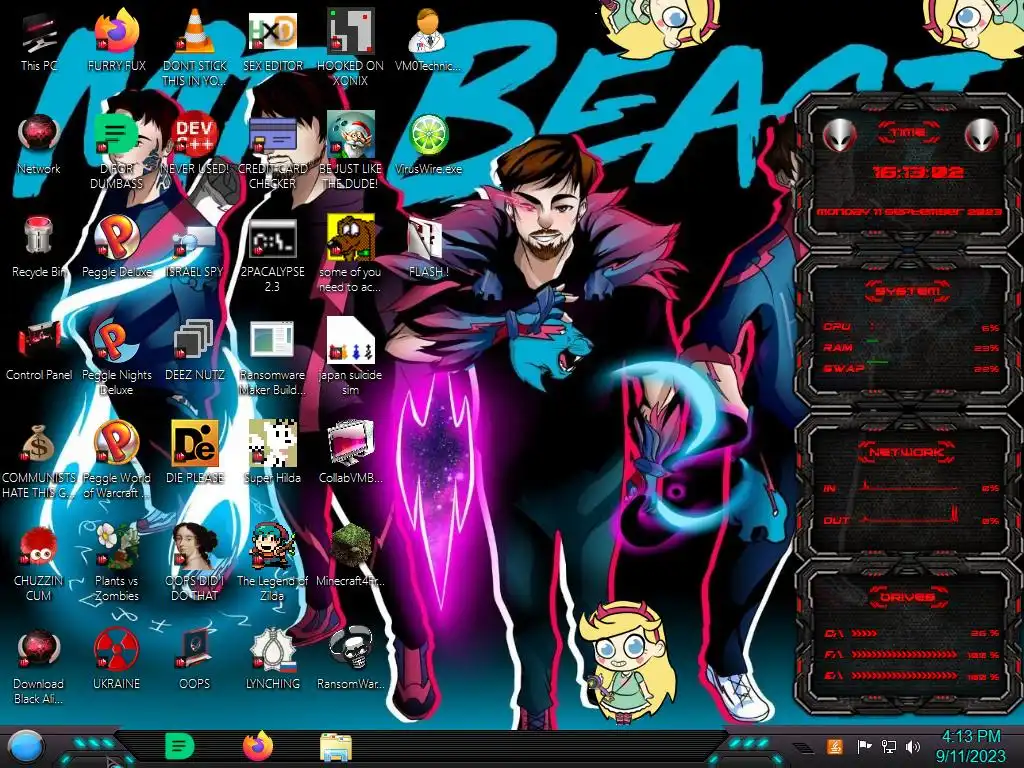Open the Action Center flag tray icon
The height and width of the screenshot is (768, 1024).
click(x=864, y=746)
